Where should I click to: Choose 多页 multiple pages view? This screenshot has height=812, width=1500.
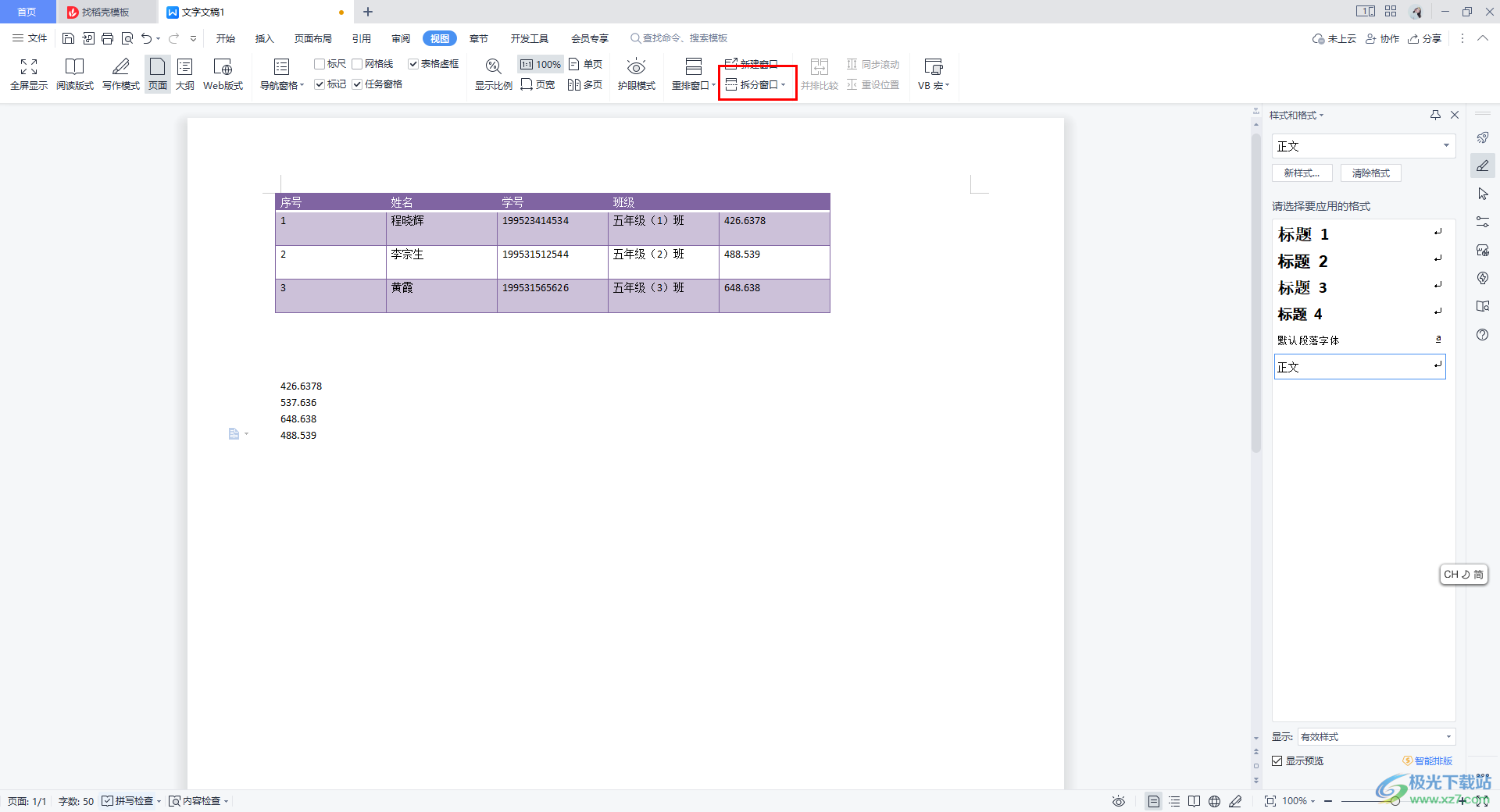[x=586, y=84]
